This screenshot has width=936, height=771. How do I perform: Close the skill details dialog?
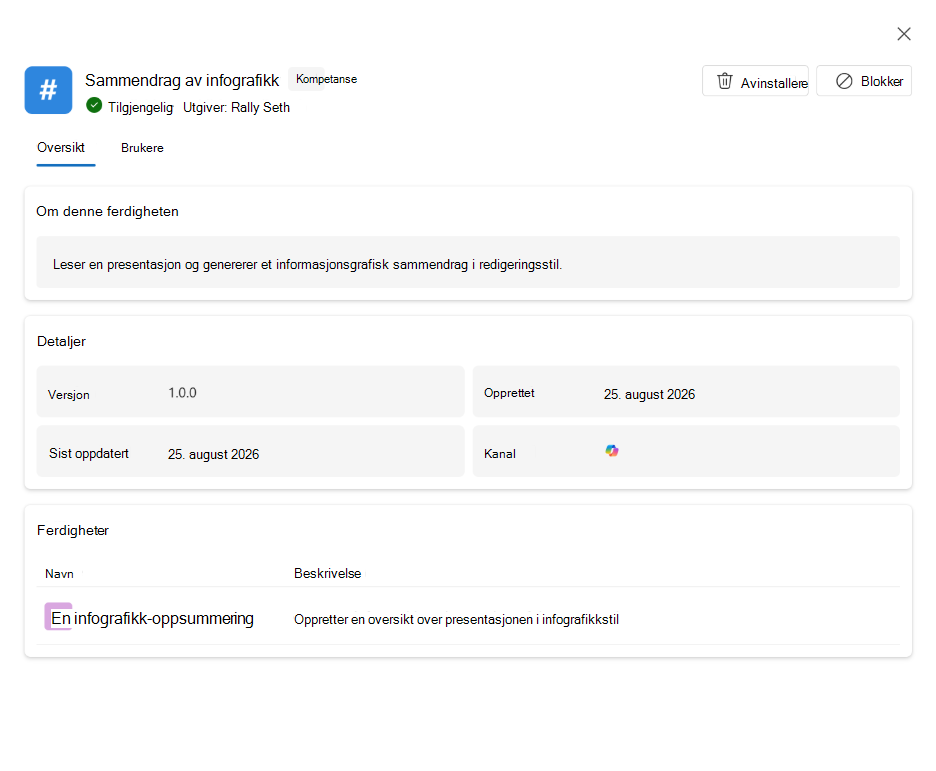click(904, 34)
